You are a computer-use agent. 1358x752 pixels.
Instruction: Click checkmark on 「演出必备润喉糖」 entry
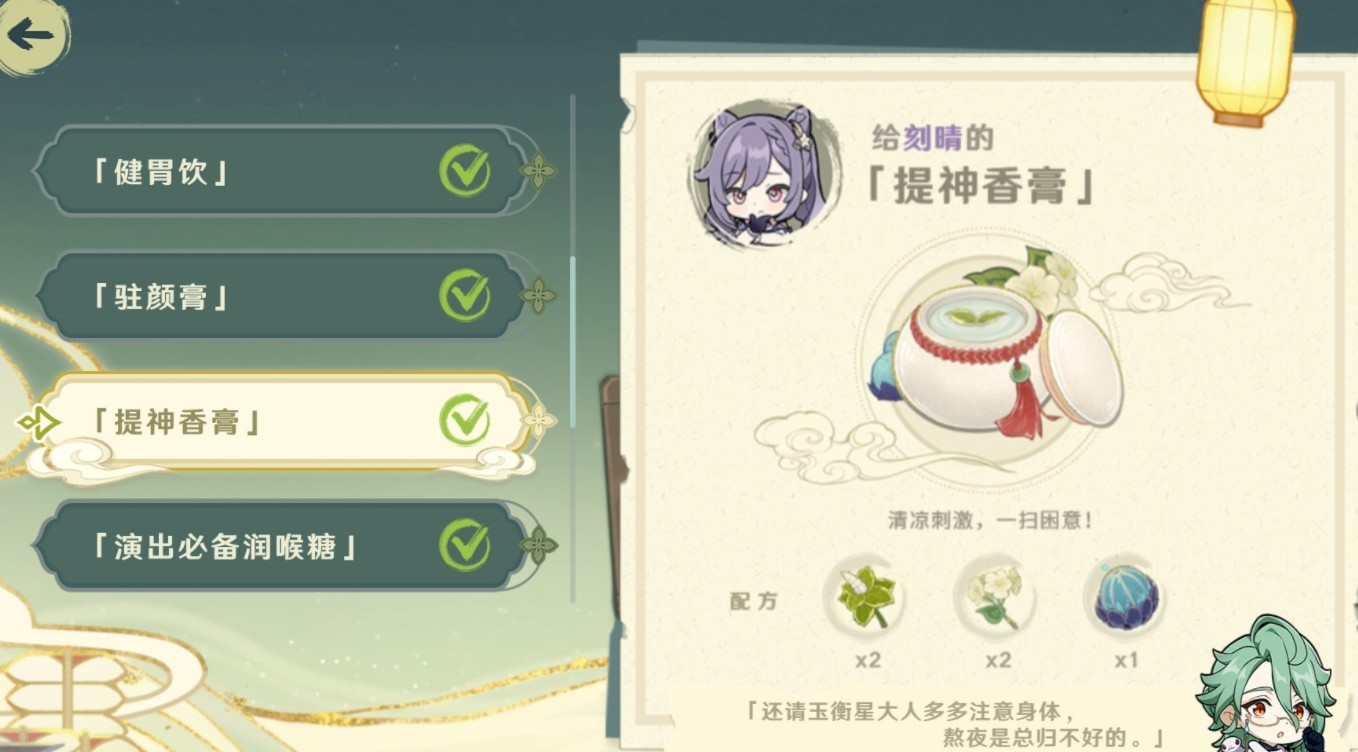(465, 546)
